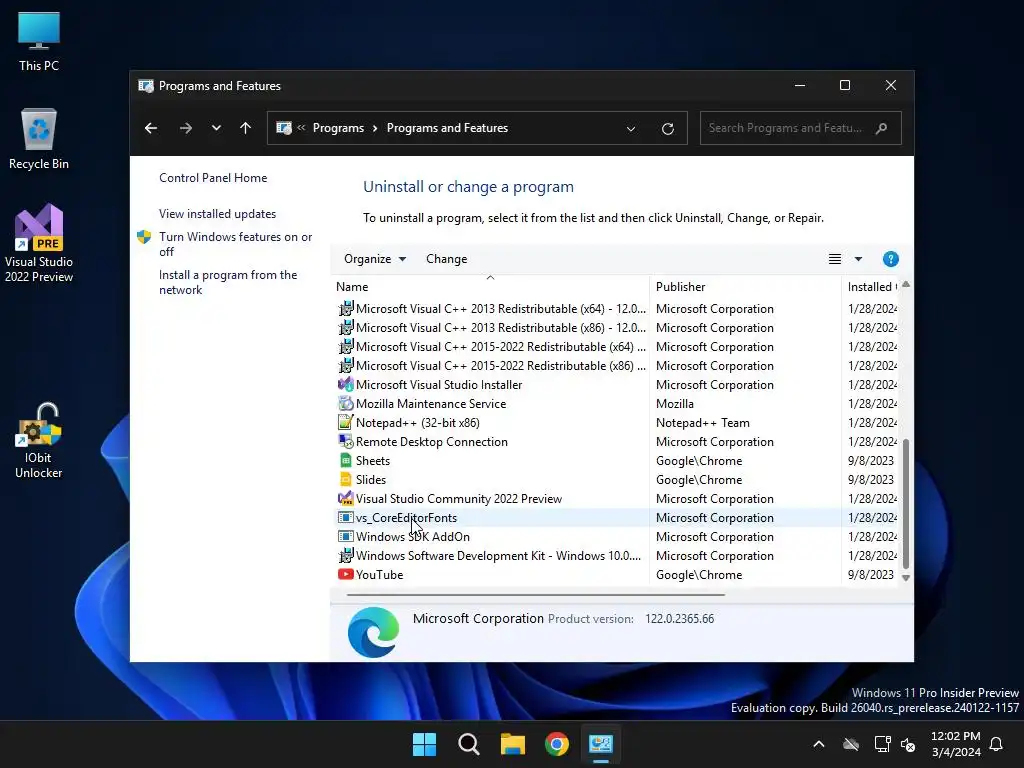Viewport: 1024px width, 768px height.
Task: Select Visual C++ 2015-2022 Redistributable (x64) icon
Action: click(x=345, y=347)
